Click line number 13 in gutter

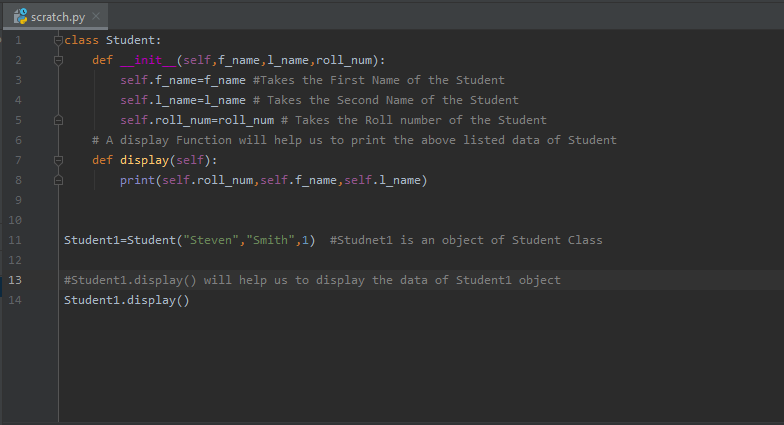coord(15,280)
